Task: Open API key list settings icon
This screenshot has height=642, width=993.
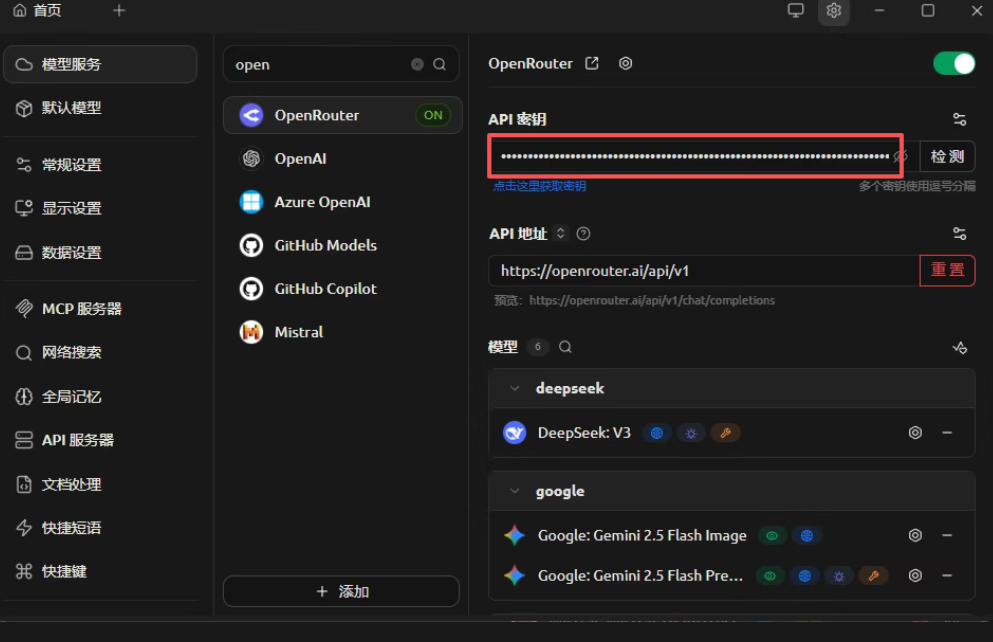Action: coord(959,119)
